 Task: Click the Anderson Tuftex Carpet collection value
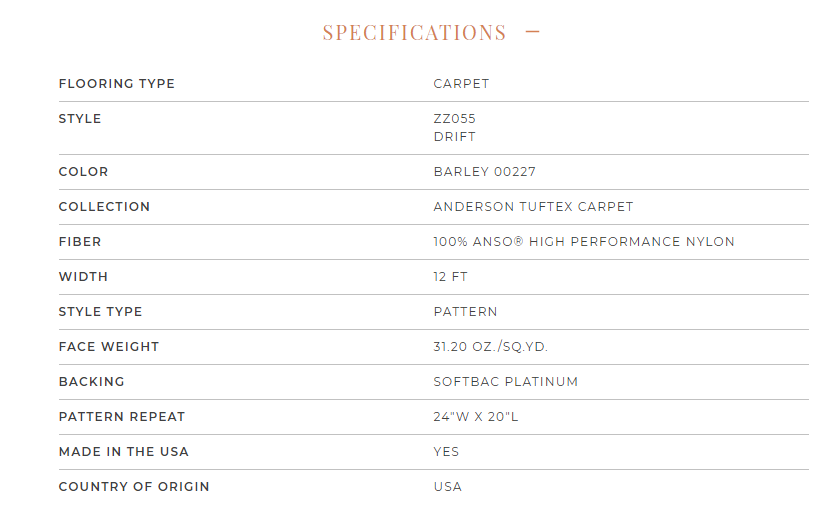pos(533,207)
